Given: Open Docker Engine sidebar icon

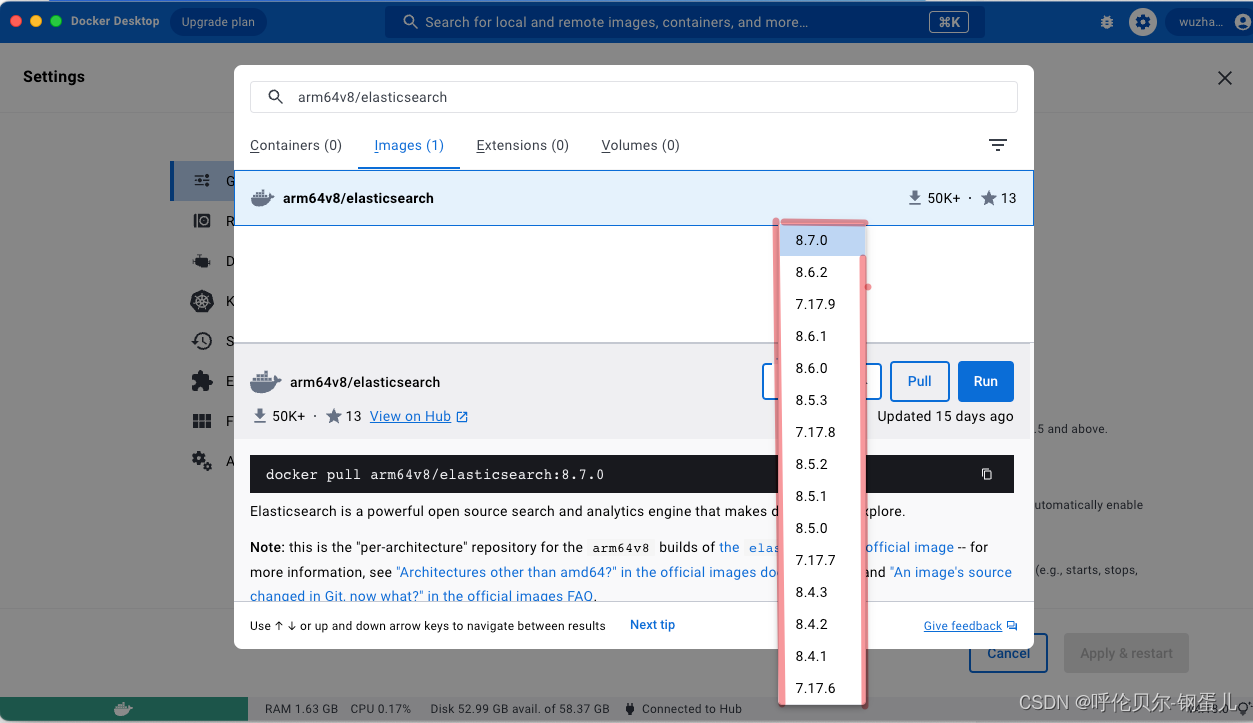Looking at the screenshot, I should click(202, 261).
